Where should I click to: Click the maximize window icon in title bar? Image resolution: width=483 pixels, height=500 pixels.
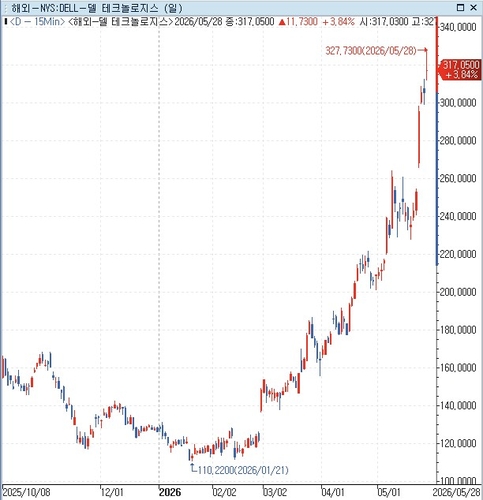click(460, 7)
